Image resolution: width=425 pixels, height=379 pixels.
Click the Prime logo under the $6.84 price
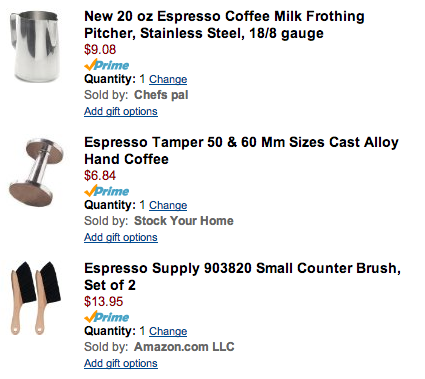pos(107,191)
